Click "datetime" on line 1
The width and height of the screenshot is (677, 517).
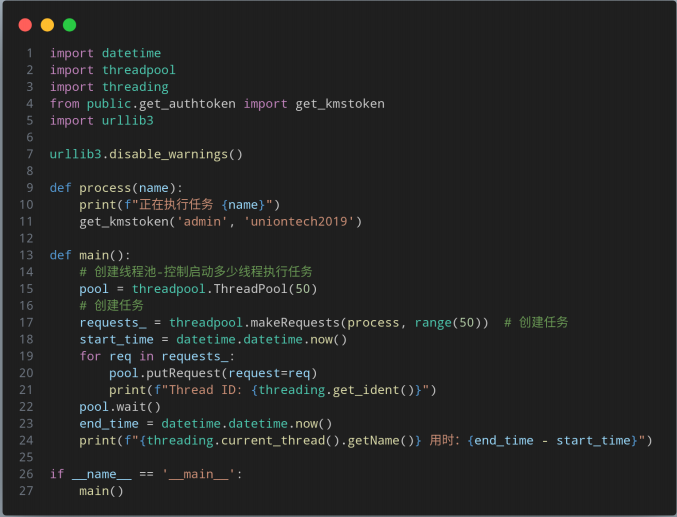coord(131,53)
